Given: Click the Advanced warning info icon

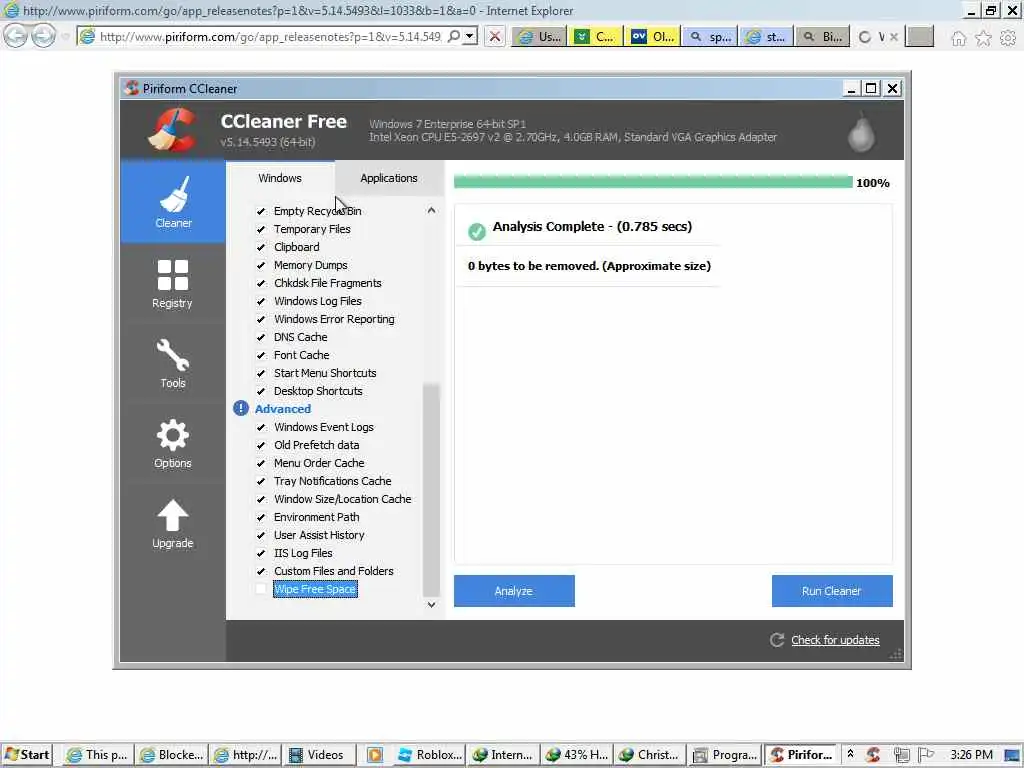Looking at the screenshot, I should click(241, 408).
